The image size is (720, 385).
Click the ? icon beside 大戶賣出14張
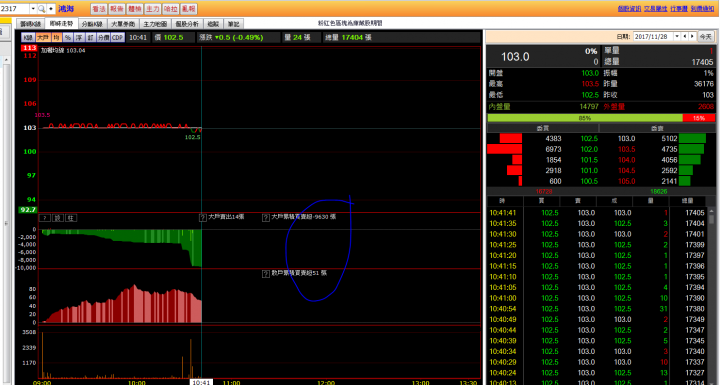point(202,218)
